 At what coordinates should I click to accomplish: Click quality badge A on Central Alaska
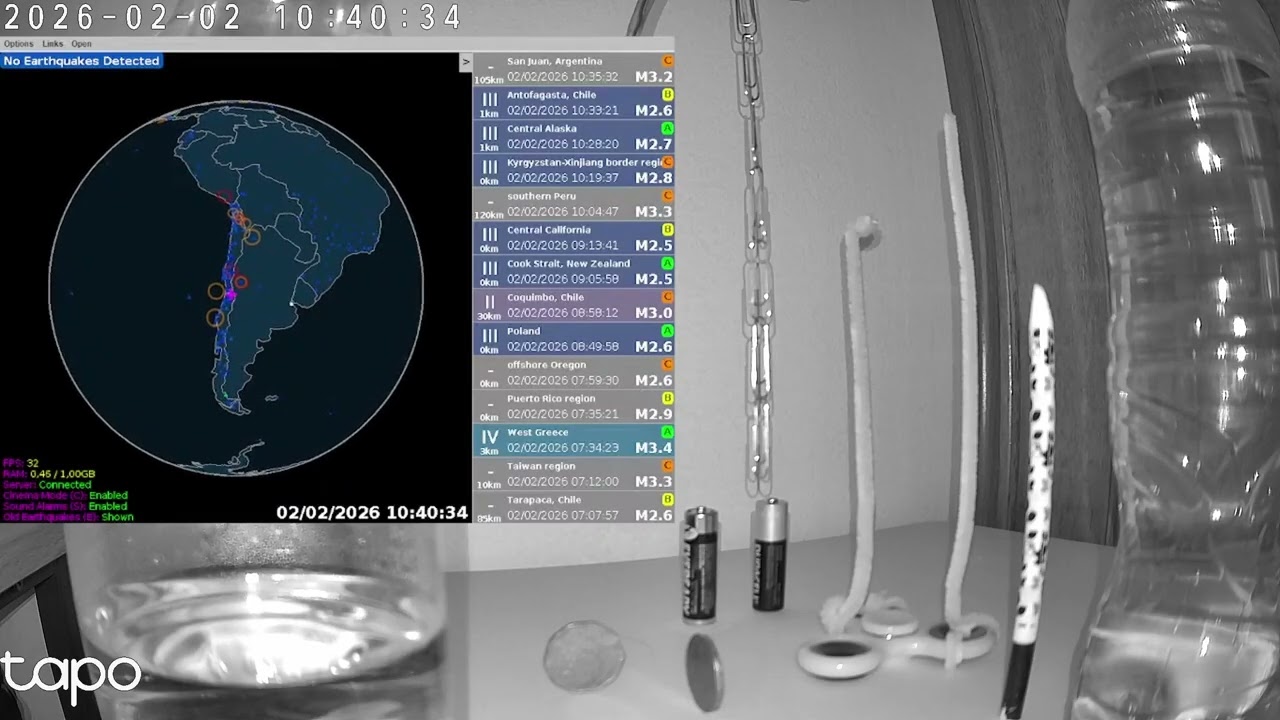[x=668, y=129]
